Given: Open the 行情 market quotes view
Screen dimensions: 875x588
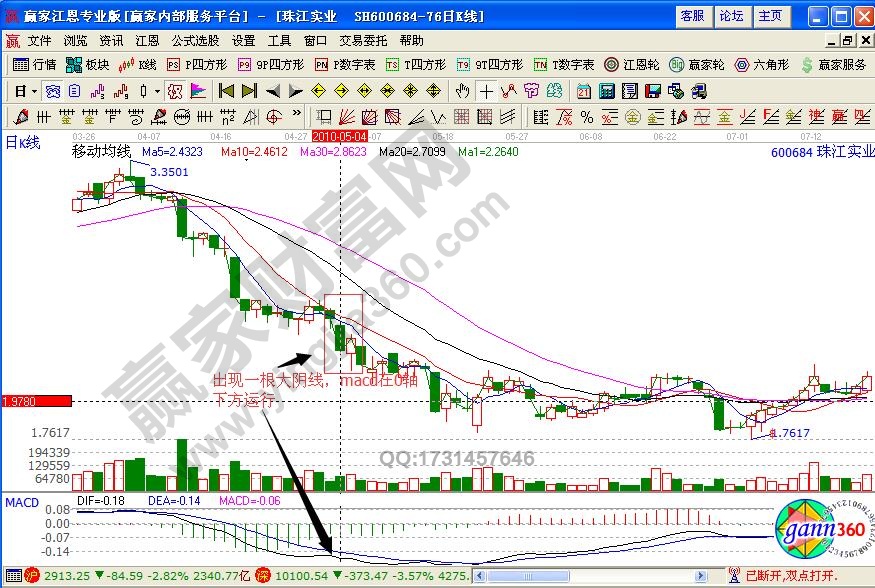Looking at the screenshot, I should pyautogui.click(x=34, y=64).
